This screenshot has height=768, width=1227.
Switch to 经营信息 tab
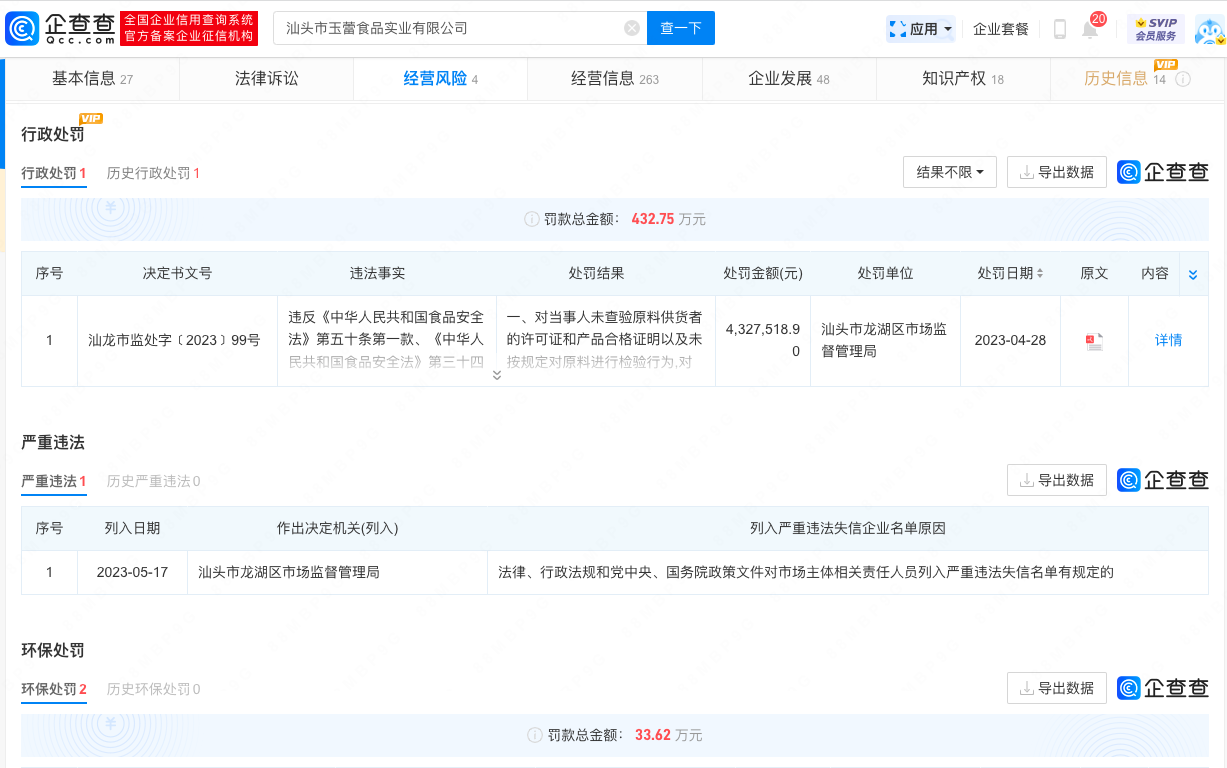tap(615, 79)
